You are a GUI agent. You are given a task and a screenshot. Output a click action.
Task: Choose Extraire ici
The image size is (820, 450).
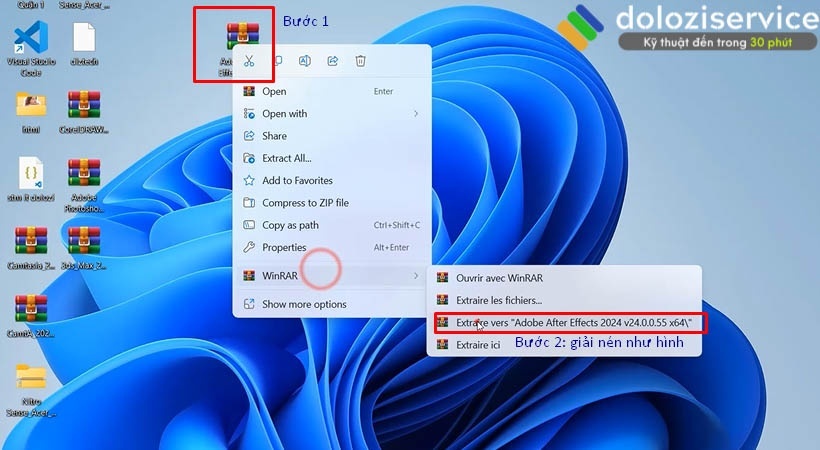tap(564, 345)
